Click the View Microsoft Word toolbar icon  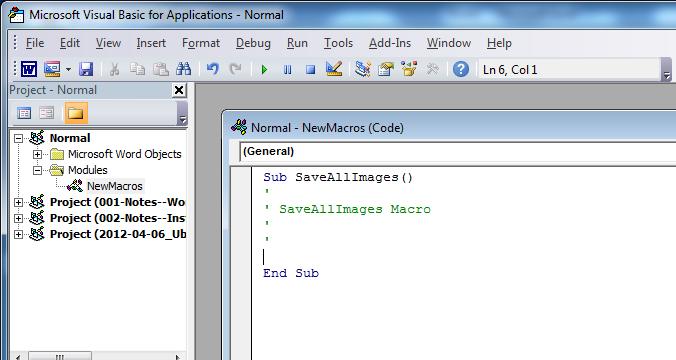29,69
